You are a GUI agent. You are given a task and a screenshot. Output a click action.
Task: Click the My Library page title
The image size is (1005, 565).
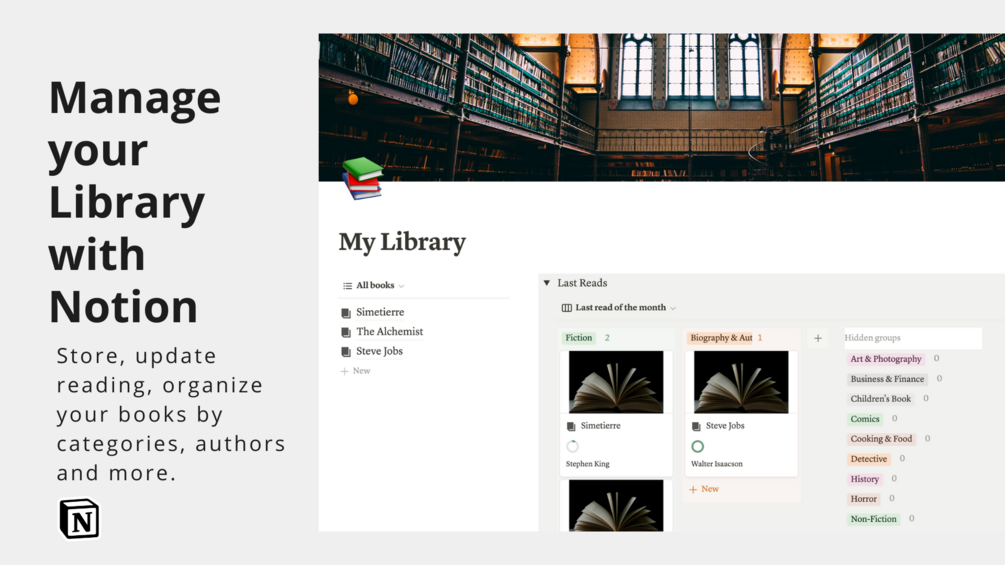click(402, 242)
